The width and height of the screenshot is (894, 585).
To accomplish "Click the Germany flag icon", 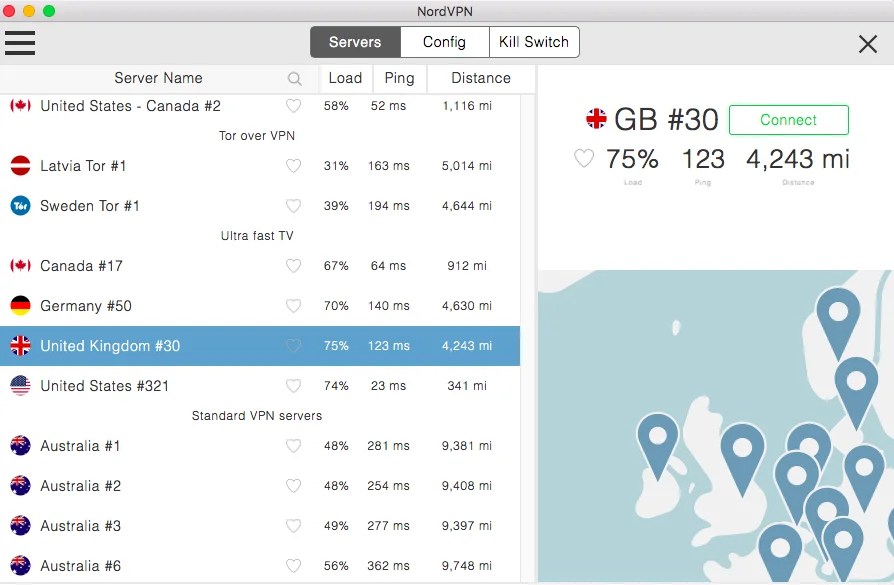I will click(21, 306).
